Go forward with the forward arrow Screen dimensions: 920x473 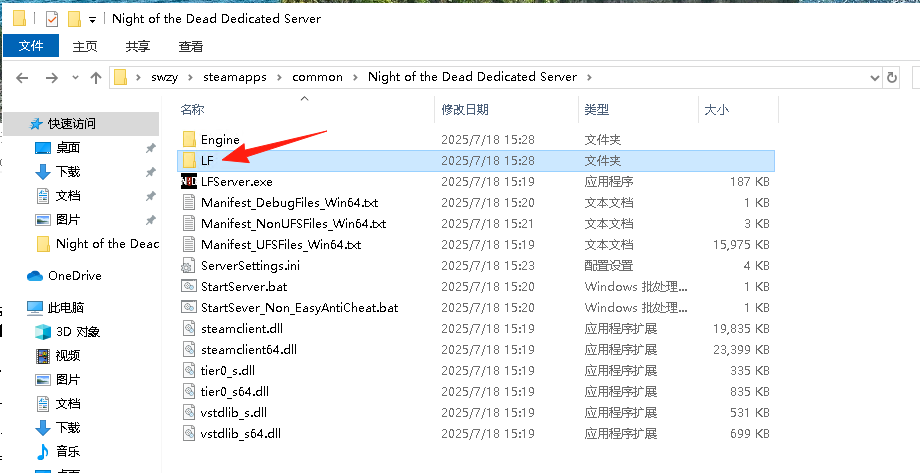[52, 77]
